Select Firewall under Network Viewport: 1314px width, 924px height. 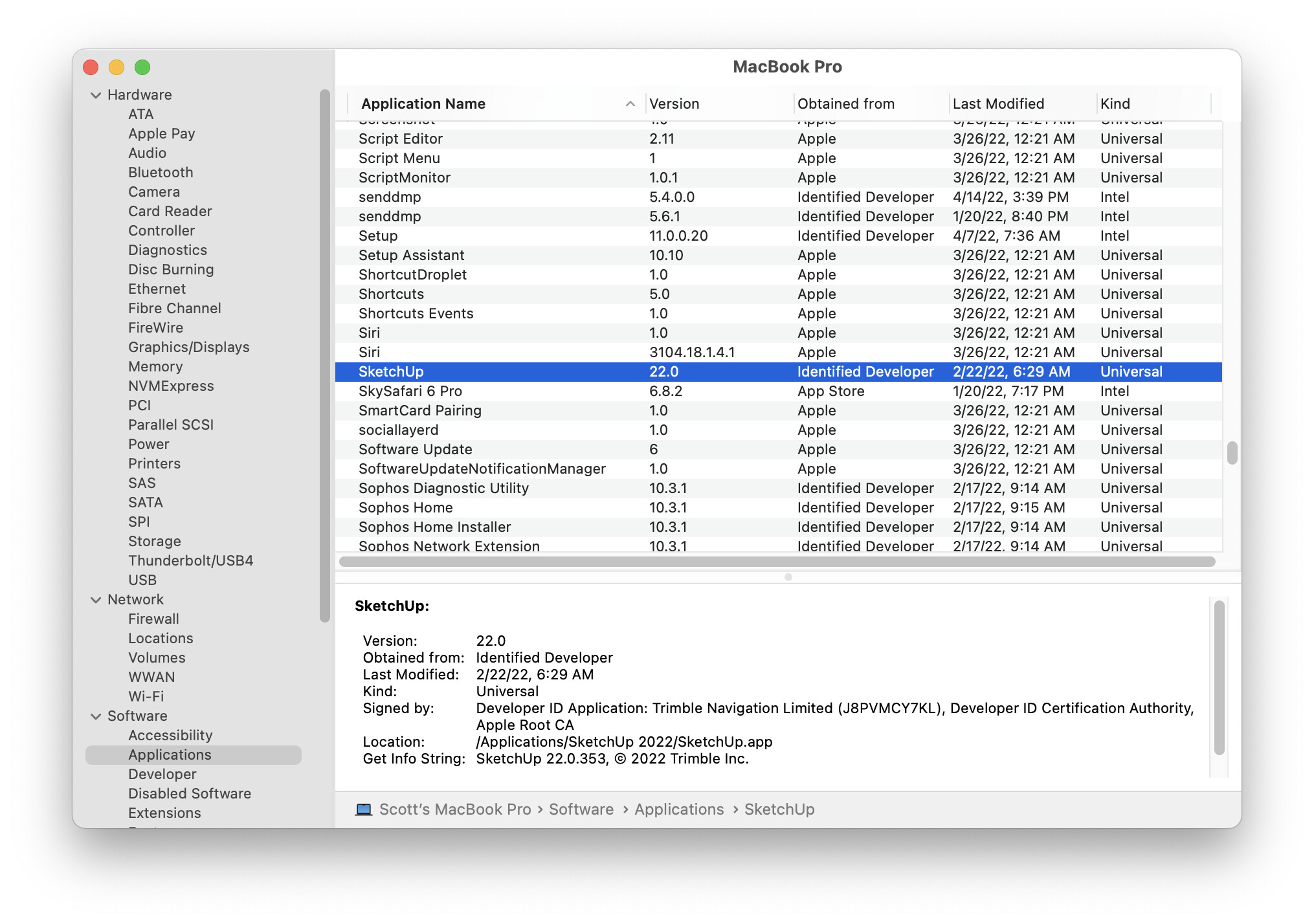pyautogui.click(x=153, y=619)
